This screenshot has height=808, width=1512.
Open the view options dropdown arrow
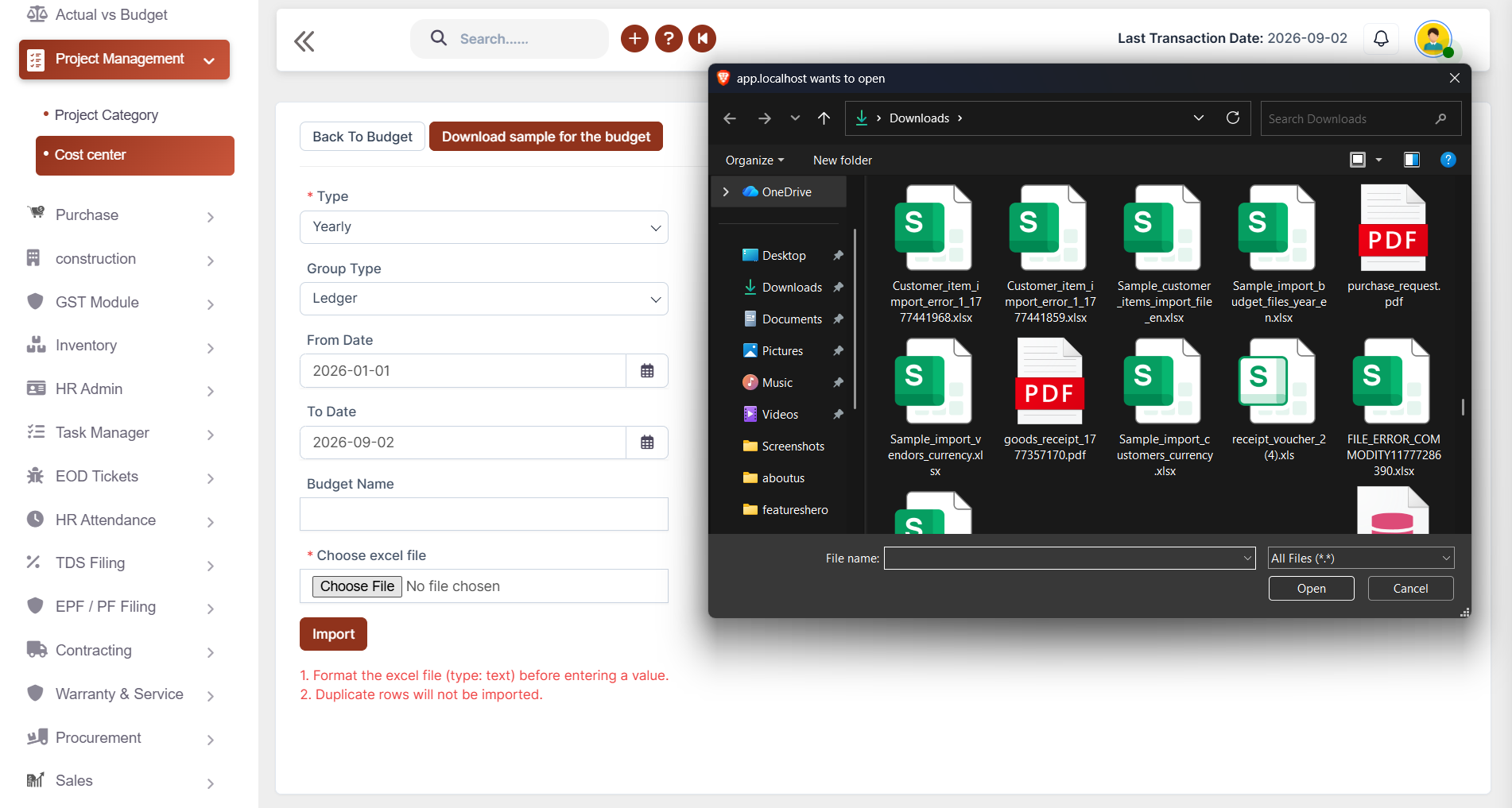1379,160
